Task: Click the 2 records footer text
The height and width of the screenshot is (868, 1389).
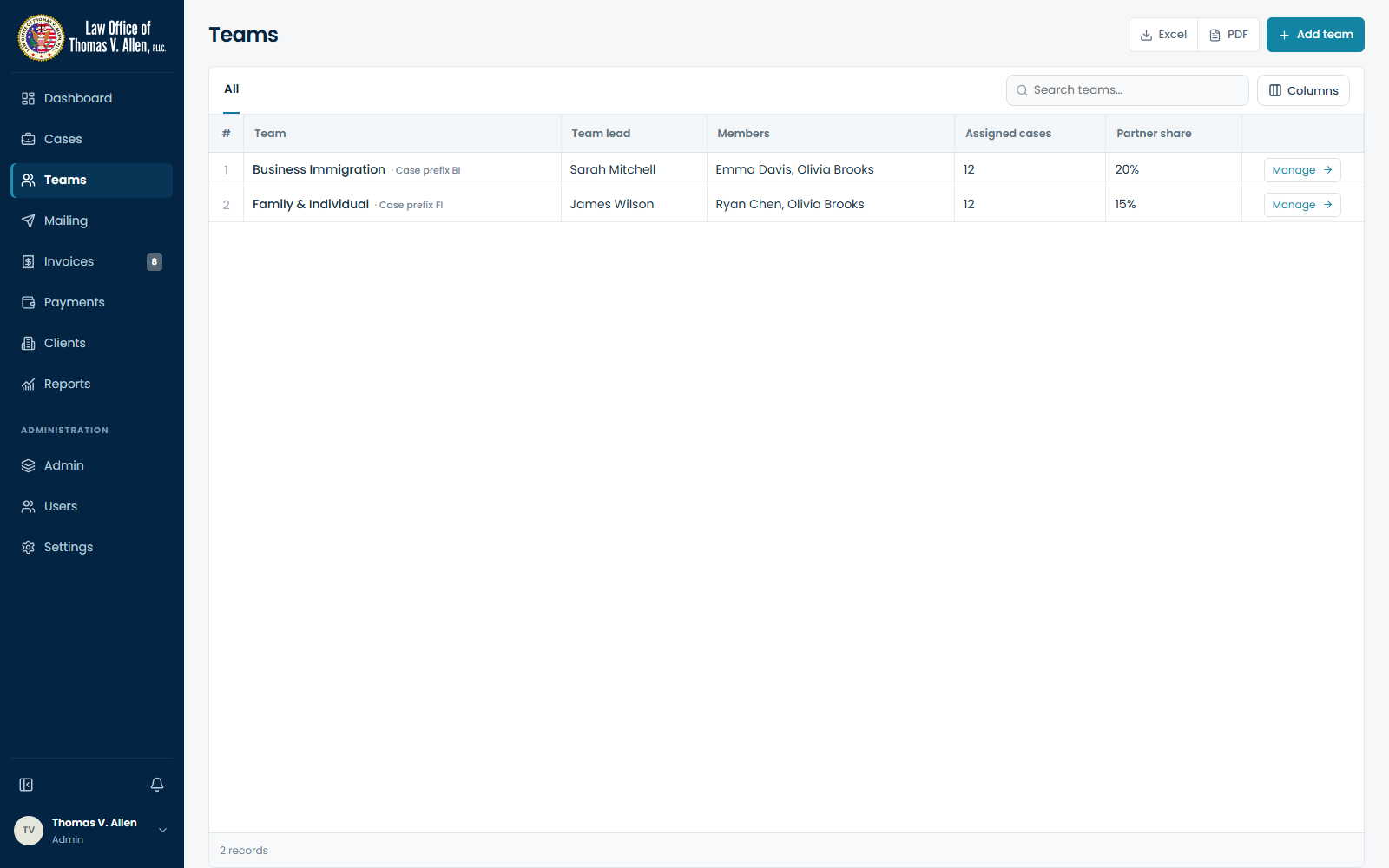Action: tap(244, 851)
